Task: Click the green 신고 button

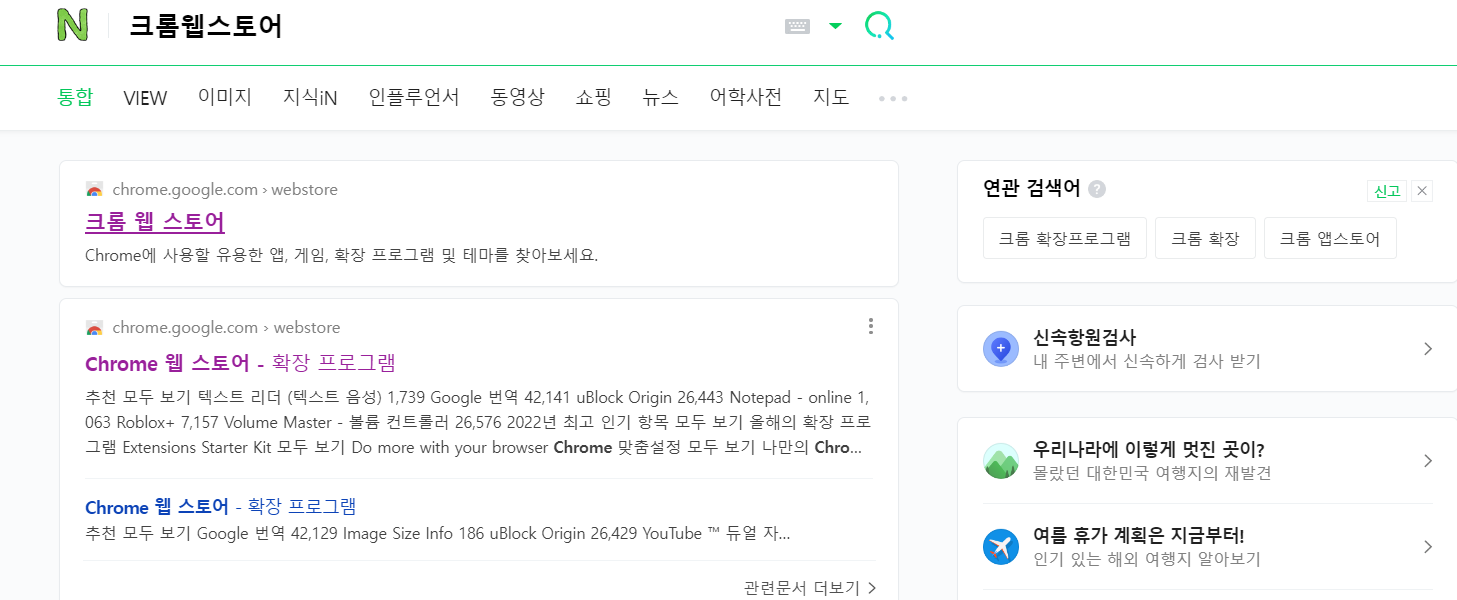Action: [x=1387, y=191]
